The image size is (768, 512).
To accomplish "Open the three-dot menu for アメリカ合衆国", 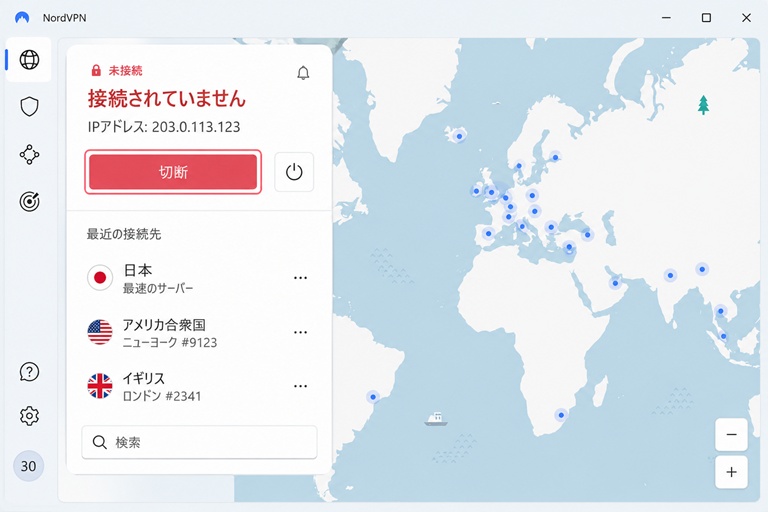I will 300,332.
